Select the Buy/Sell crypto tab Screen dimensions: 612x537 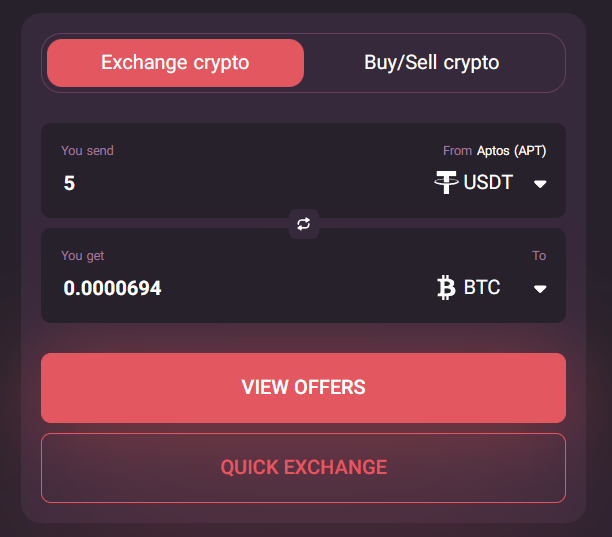click(x=431, y=63)
